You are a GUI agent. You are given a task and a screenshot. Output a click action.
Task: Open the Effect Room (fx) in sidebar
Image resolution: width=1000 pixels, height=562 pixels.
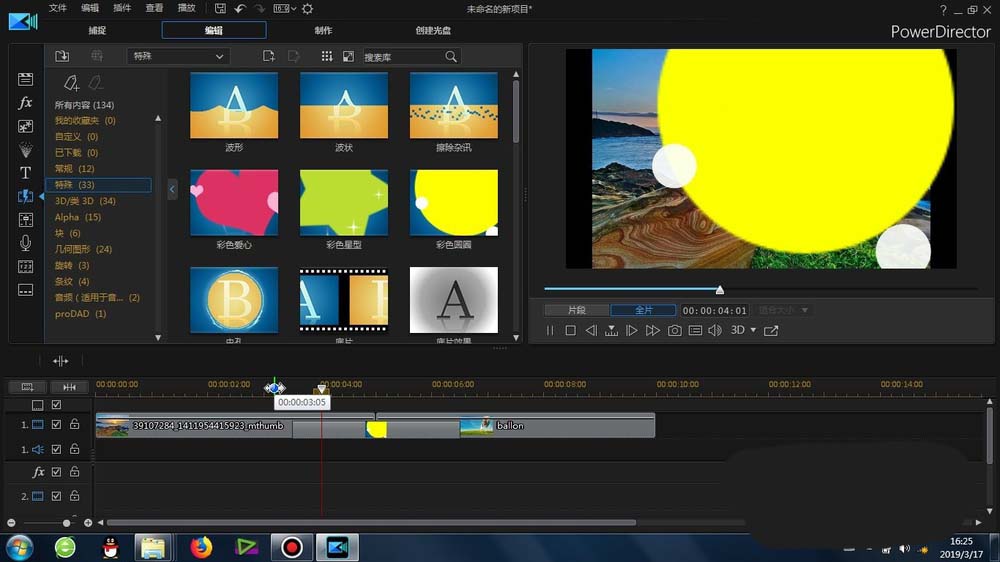[26, 103]
